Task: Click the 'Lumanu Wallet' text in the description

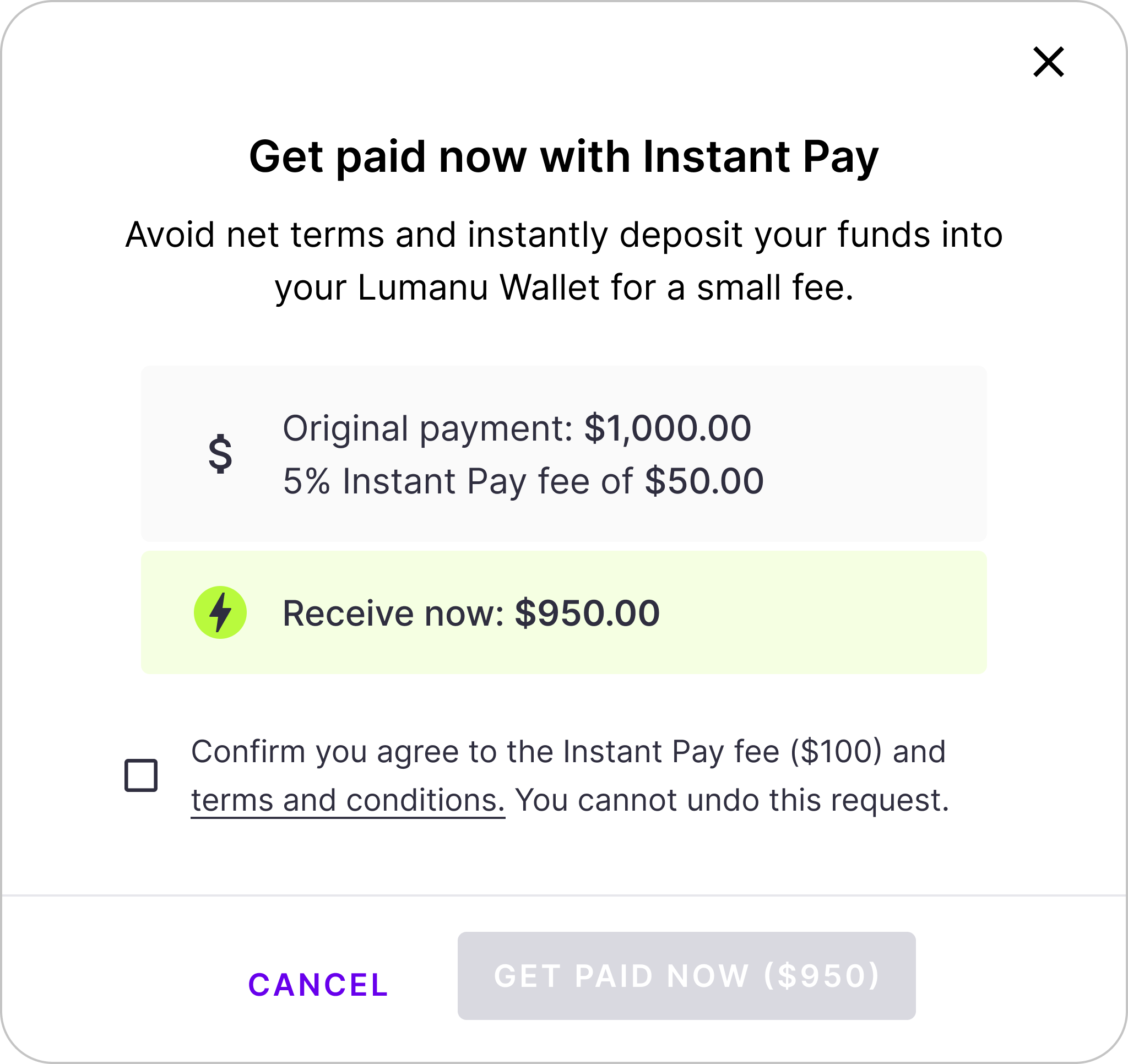Action: click(478, 287)
